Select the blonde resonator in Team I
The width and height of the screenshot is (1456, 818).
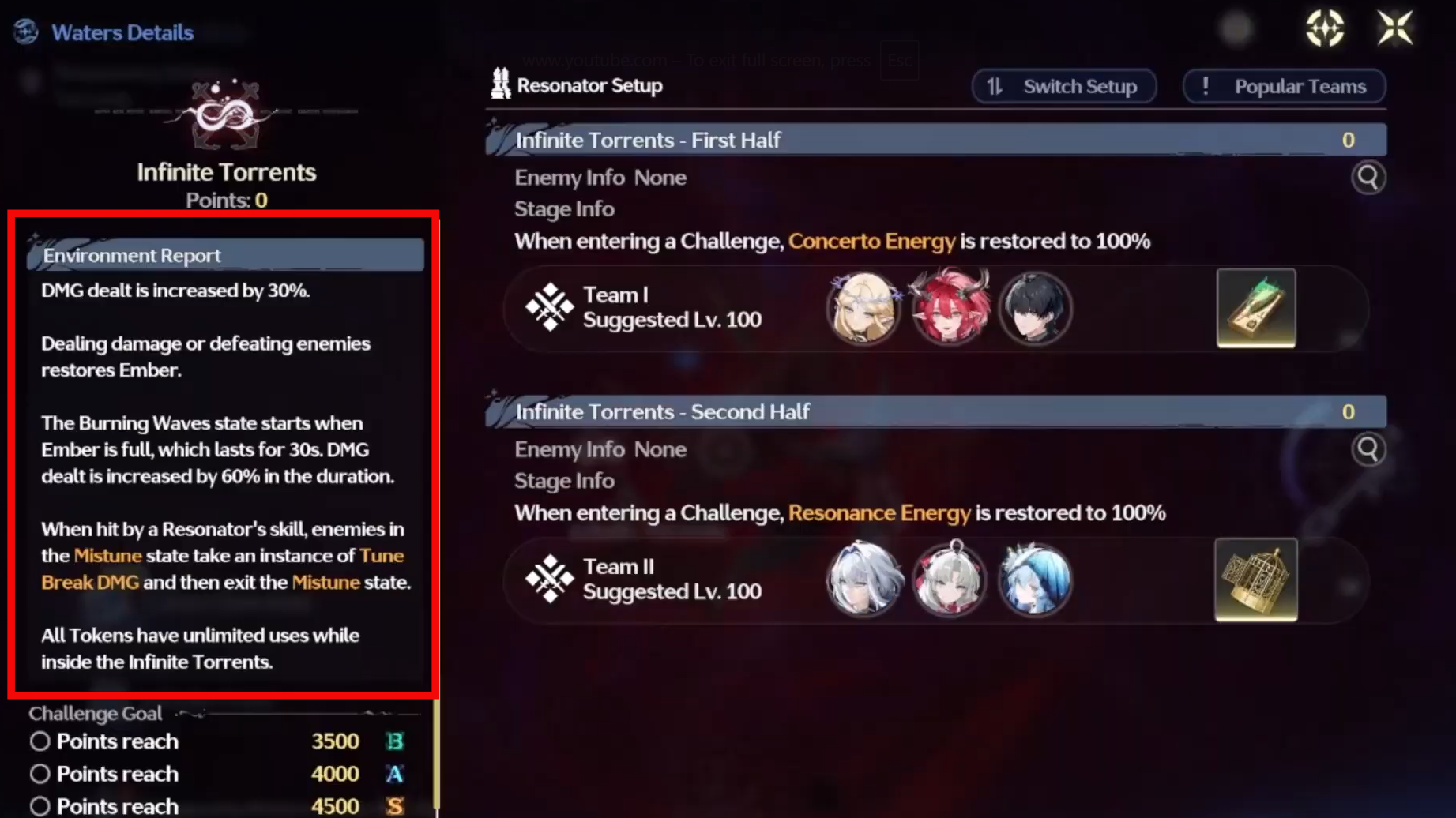(863, 308)
